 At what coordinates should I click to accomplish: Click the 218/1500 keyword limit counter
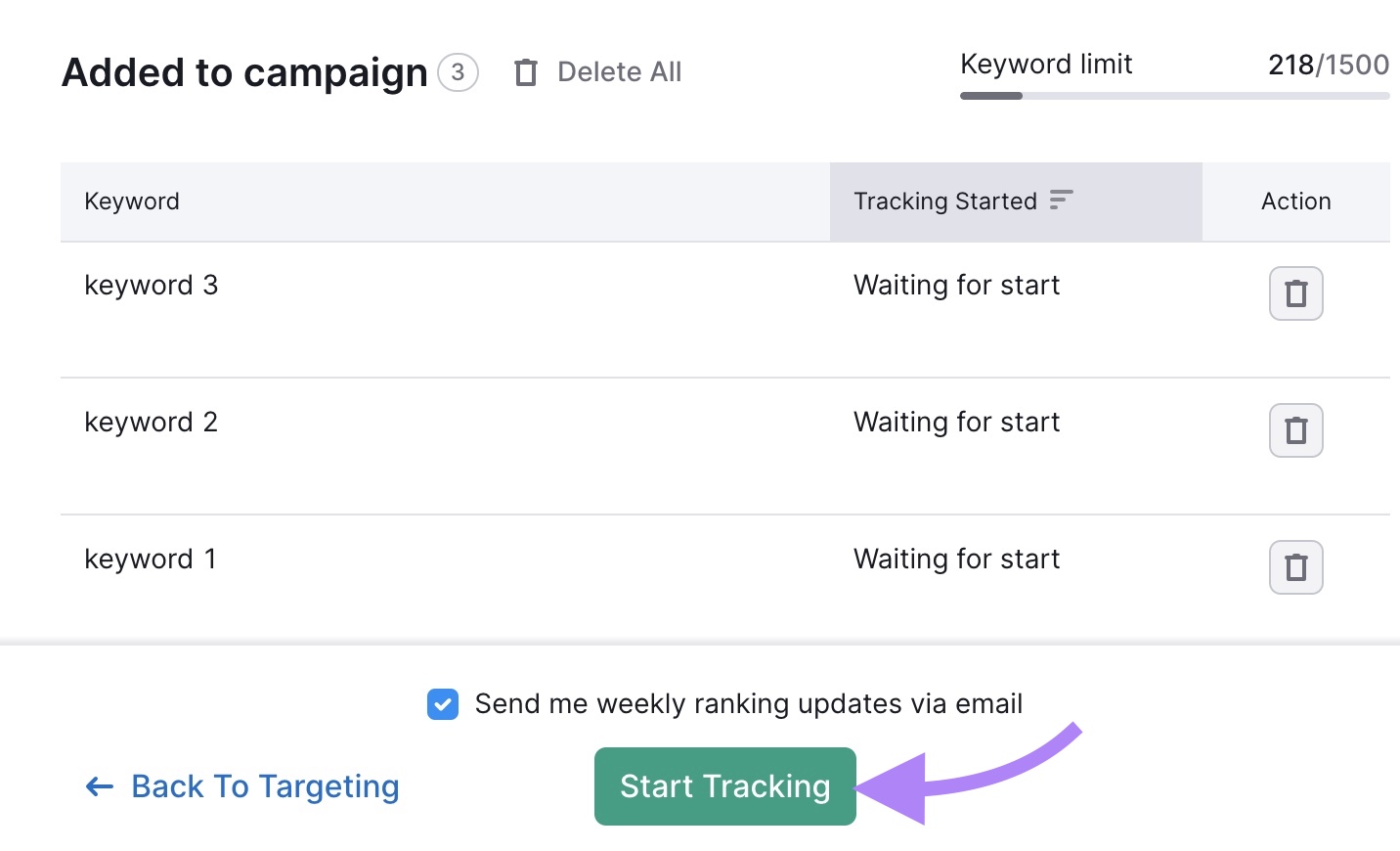(x=1328, y=64)
